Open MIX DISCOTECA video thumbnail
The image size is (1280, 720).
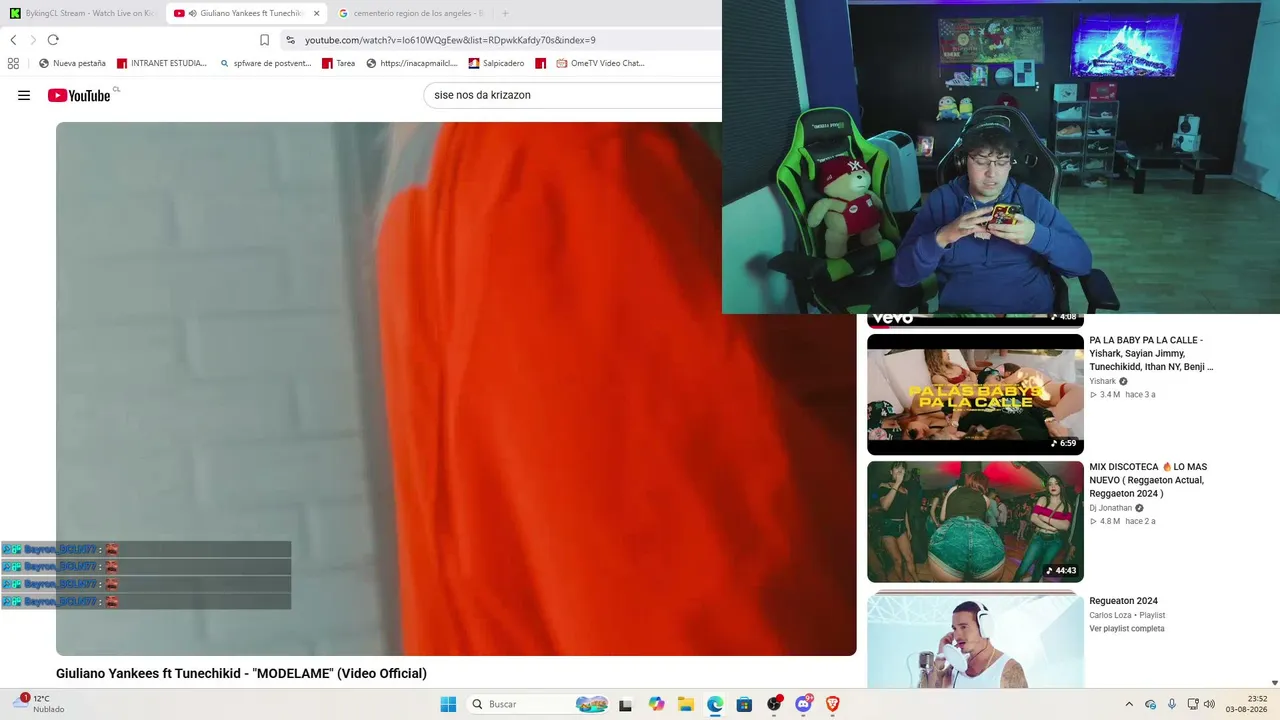[975, 521]
